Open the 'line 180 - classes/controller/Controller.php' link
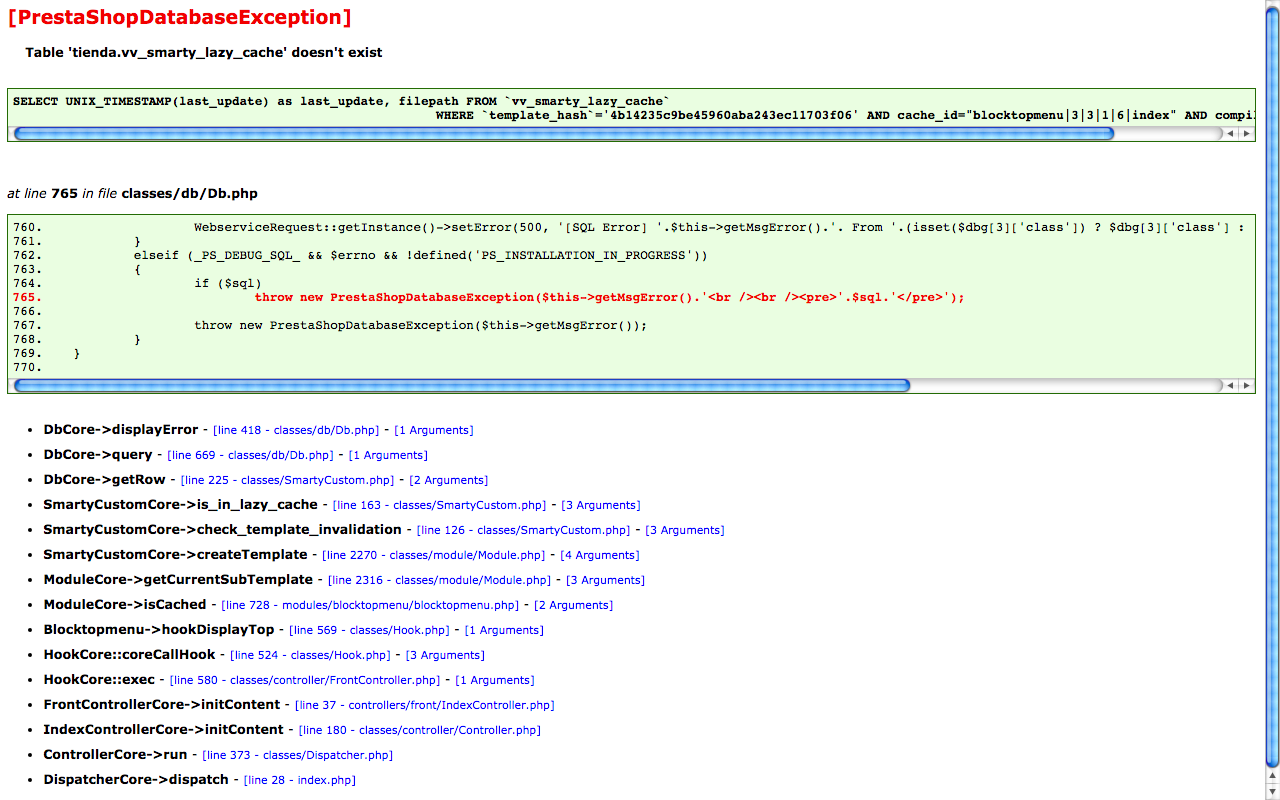This screenshot has width=1280, height=800. coord(420,730)
